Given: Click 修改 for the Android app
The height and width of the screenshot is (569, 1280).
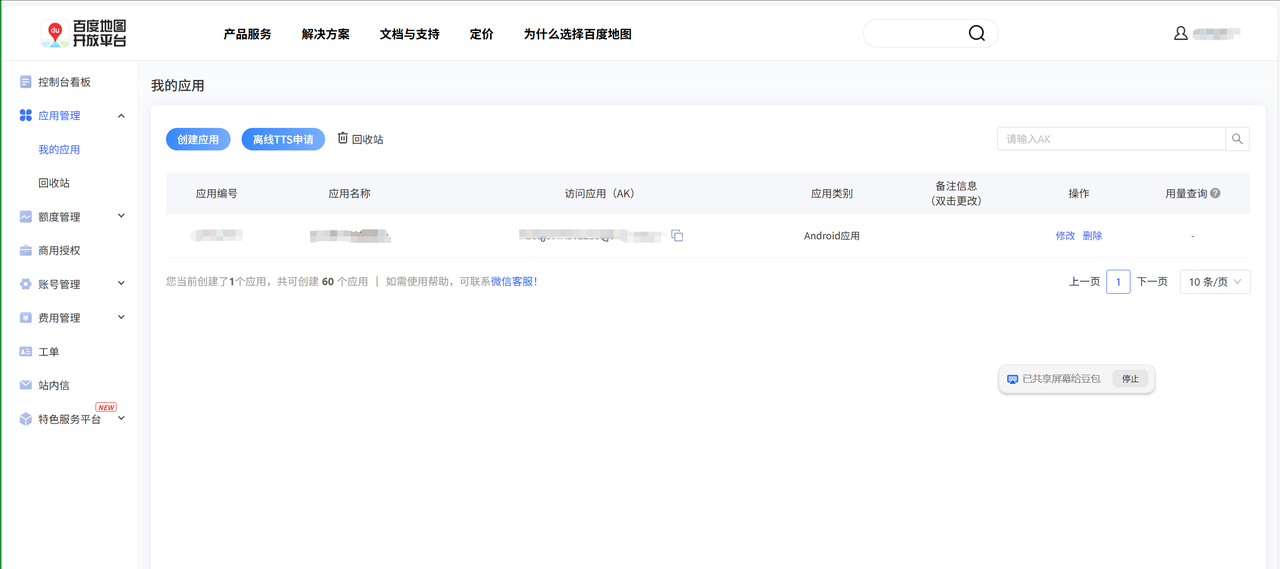Looking at the screenshot, I should coord(1065,236).
